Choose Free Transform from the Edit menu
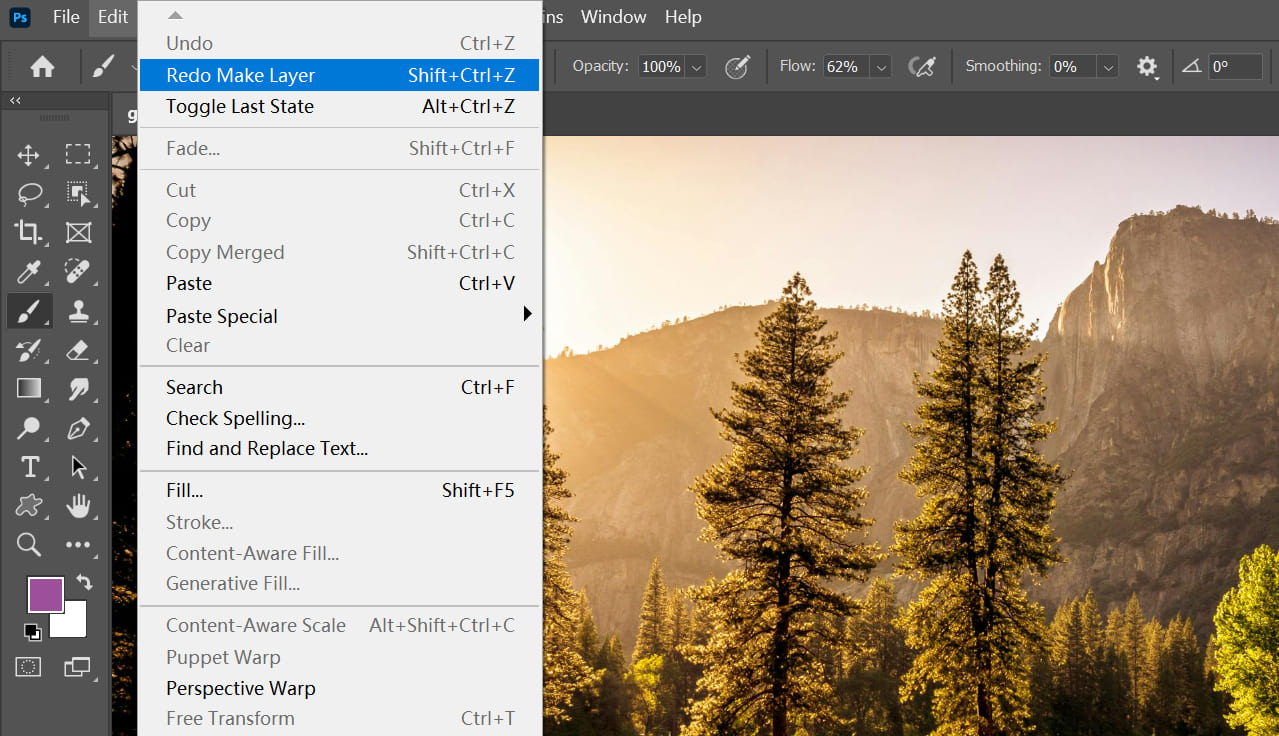The height and width of the screenshot is (736, 1279). pyautogui.click(x=230, y=718)
